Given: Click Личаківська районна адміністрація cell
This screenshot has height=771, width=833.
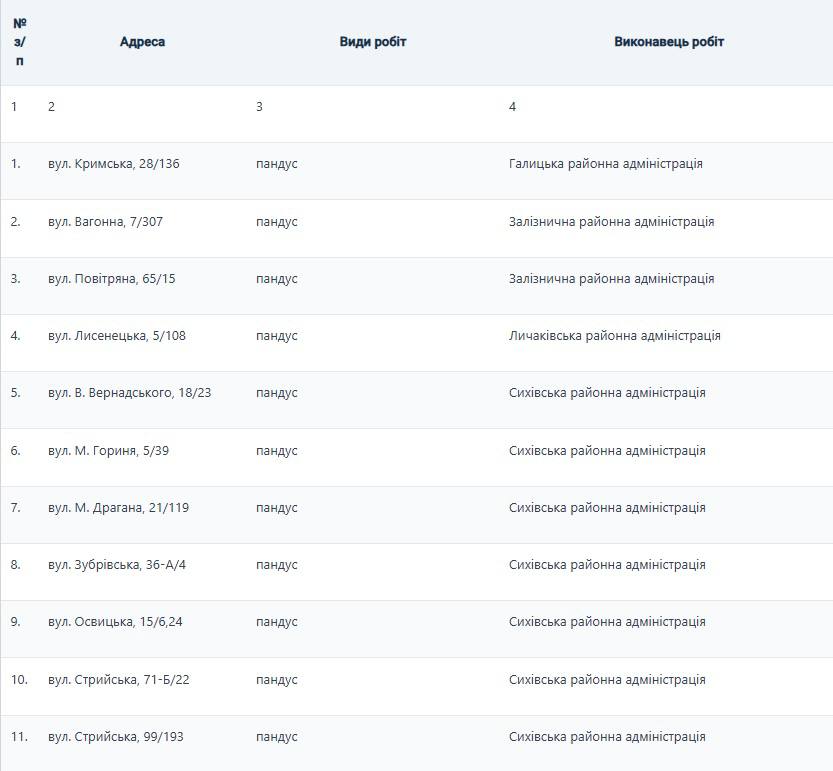Looking at the screenshot, I should pos(614,336).
